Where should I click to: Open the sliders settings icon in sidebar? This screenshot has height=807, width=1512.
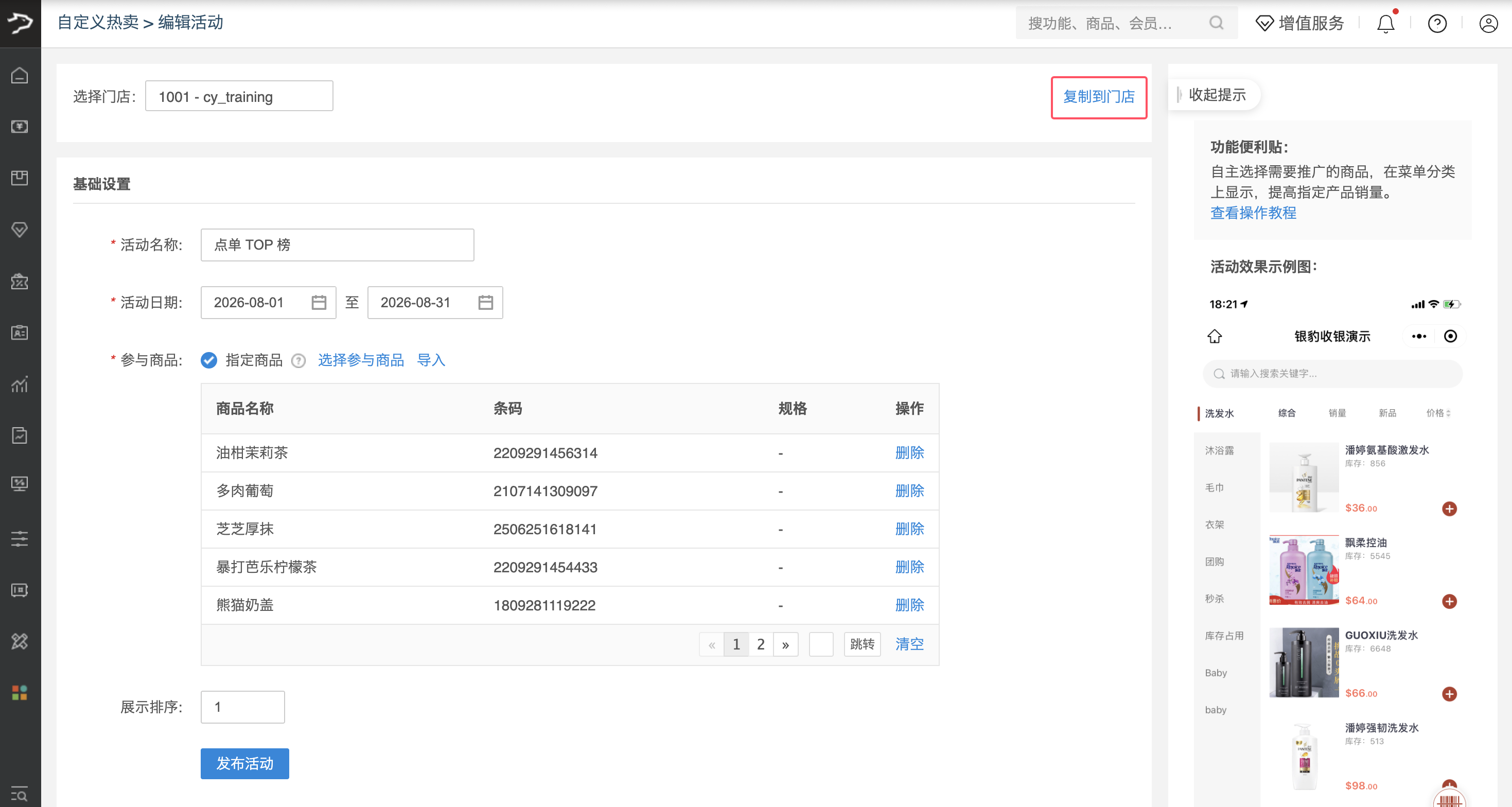coord(20,539)
